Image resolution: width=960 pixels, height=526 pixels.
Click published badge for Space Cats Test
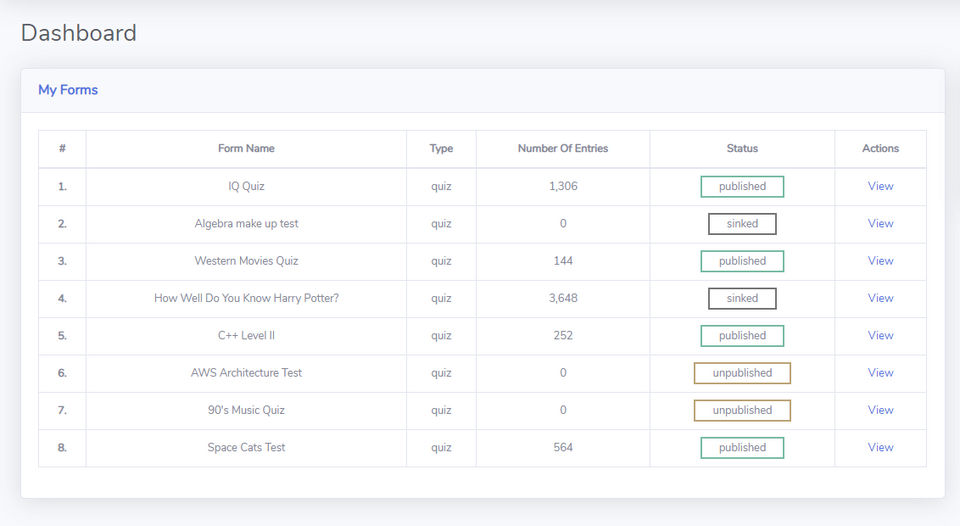point(742,448)
